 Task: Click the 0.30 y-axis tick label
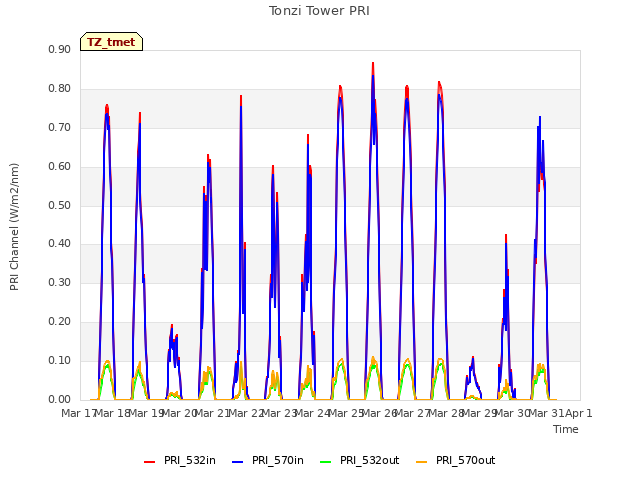tap(60, 282)
